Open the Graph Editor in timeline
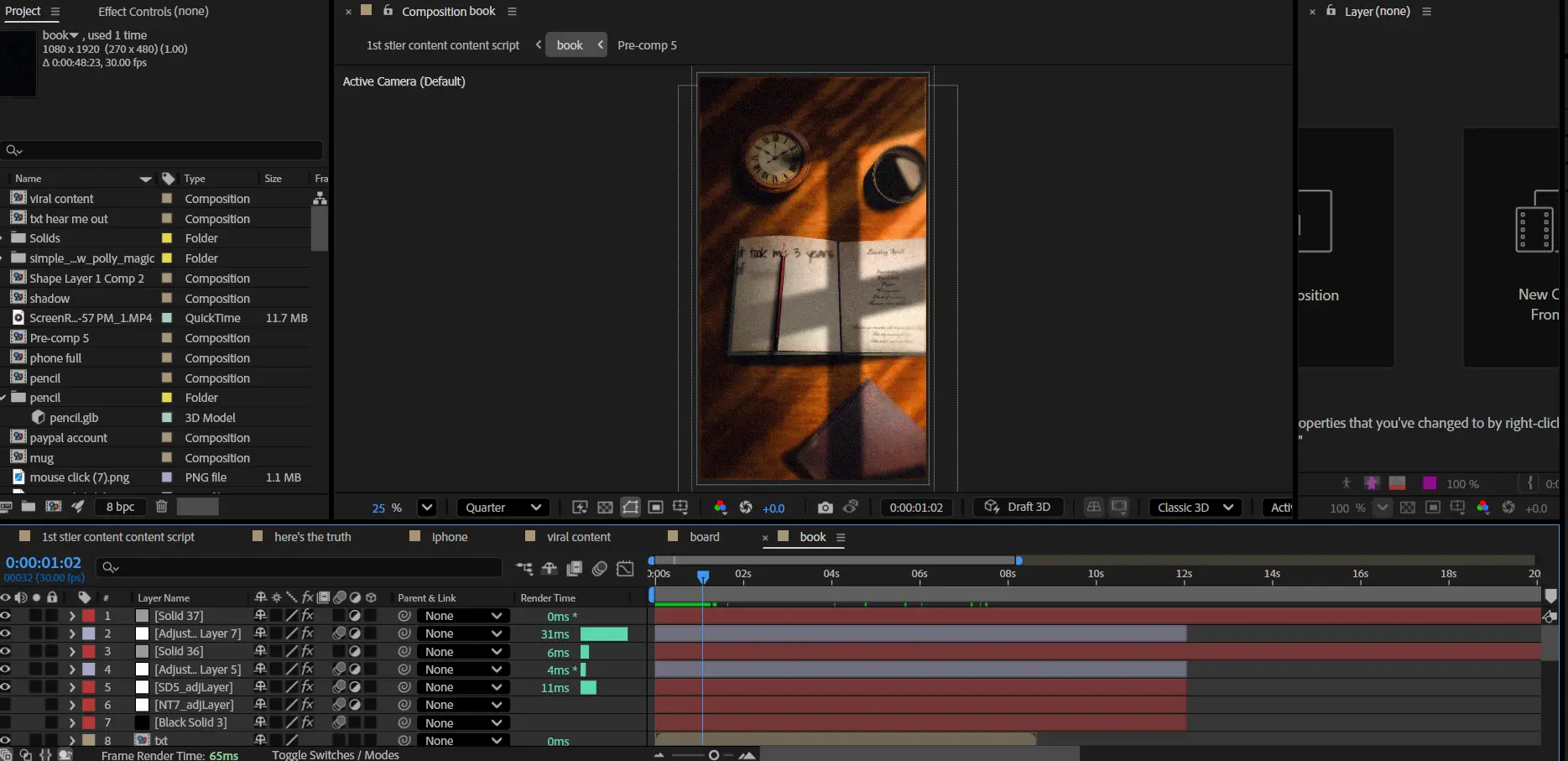 click(x=625, y=569)
